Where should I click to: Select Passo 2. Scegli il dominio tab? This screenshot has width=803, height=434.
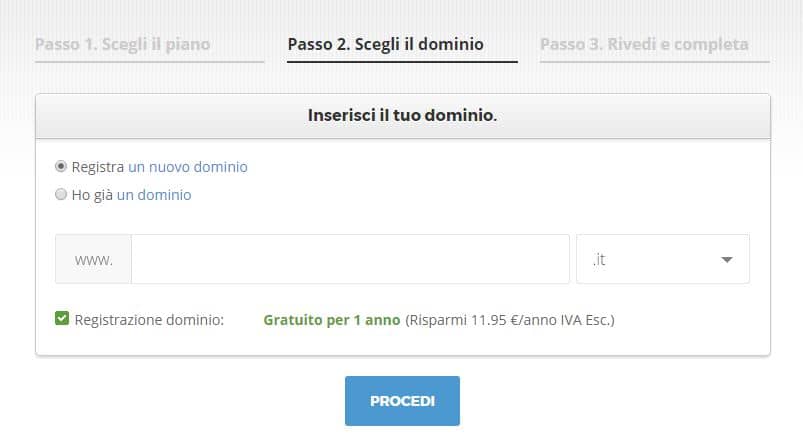(x=386, y=45)
